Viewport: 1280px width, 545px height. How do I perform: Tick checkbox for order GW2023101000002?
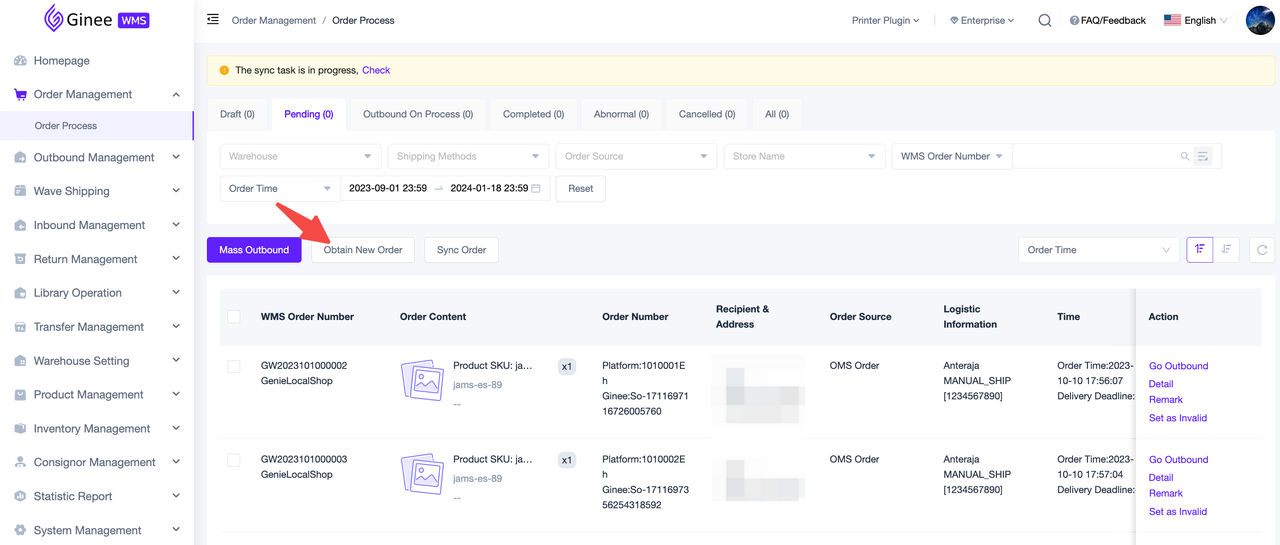[x=233, y=367]
